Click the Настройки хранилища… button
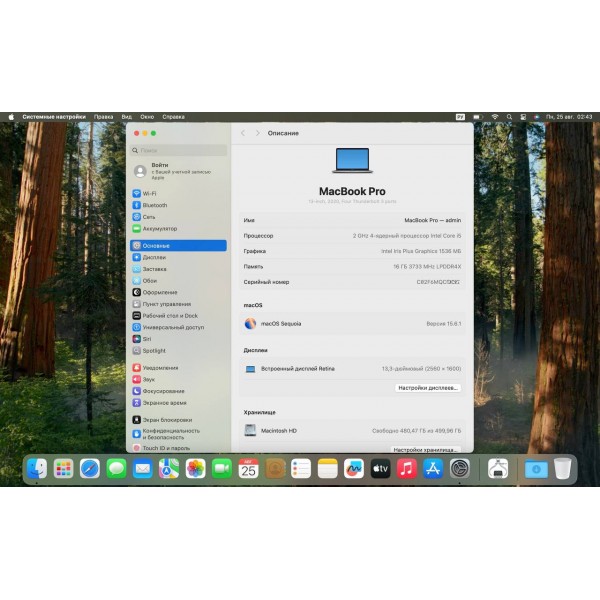The height and width of the screenshot is (600, 600). 426,450
